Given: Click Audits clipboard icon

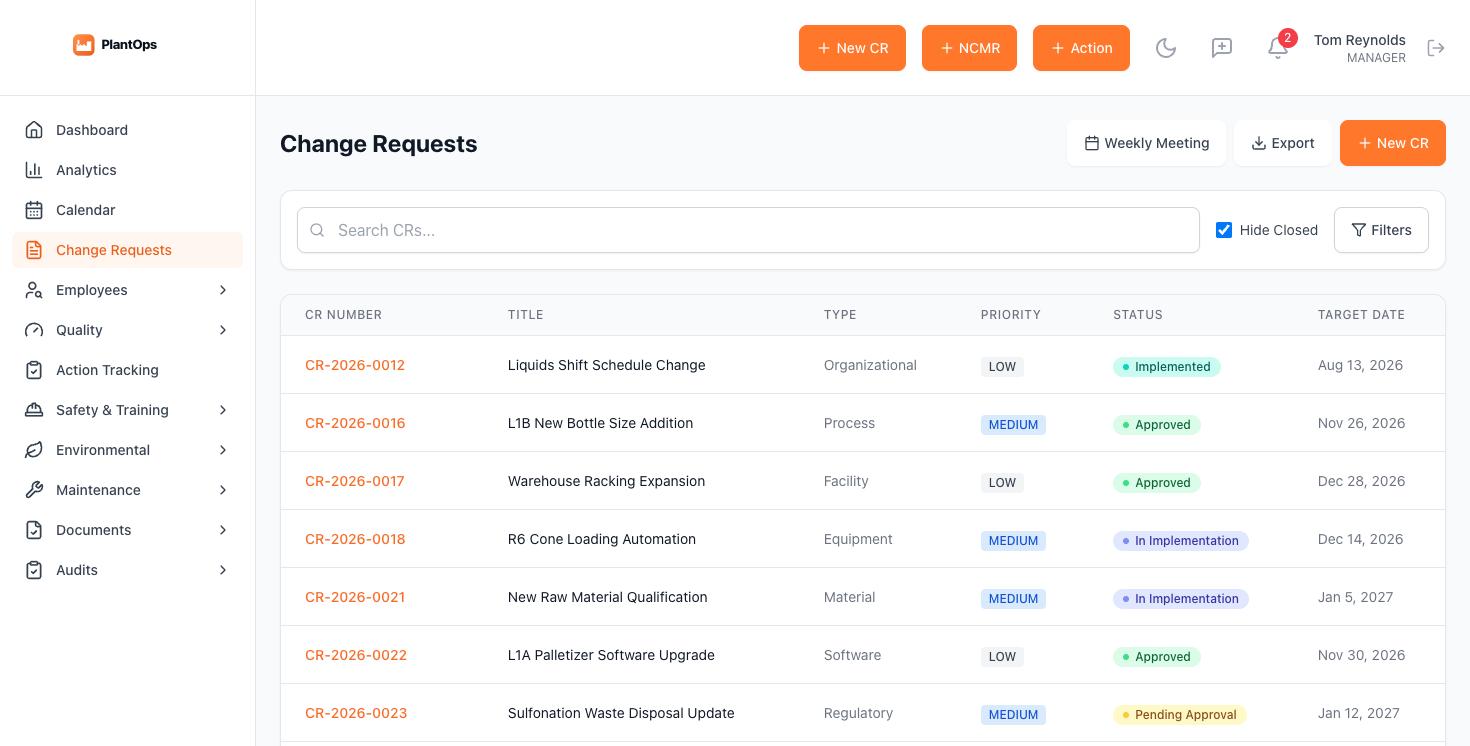Looking at the screenshot, I should pyautogui.click(x=34, y=570).
